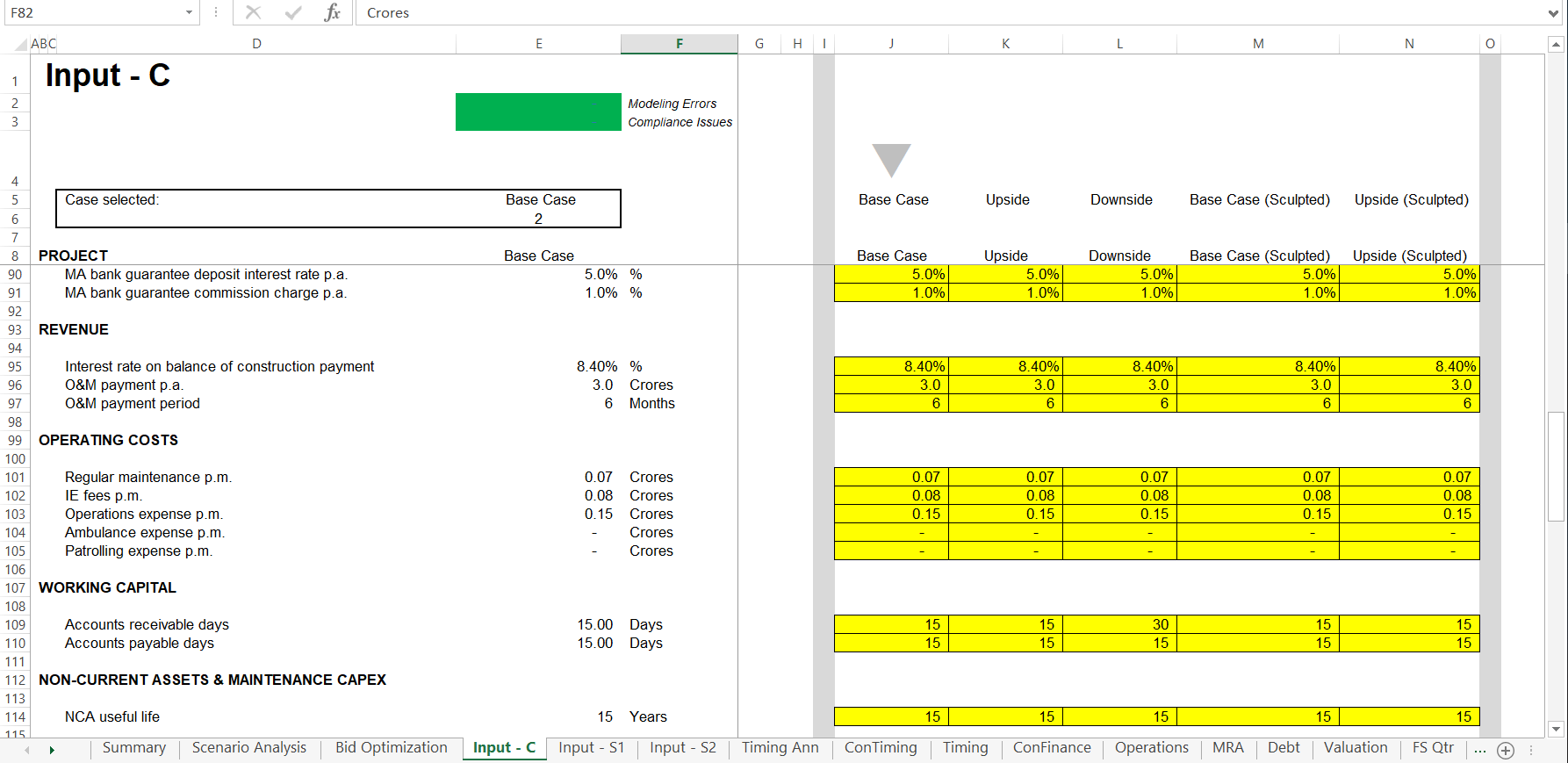The image size is (1568, 763).
Task: Select Downside accounts receivable cell showing 30
Action: [x=1119, y=624]
